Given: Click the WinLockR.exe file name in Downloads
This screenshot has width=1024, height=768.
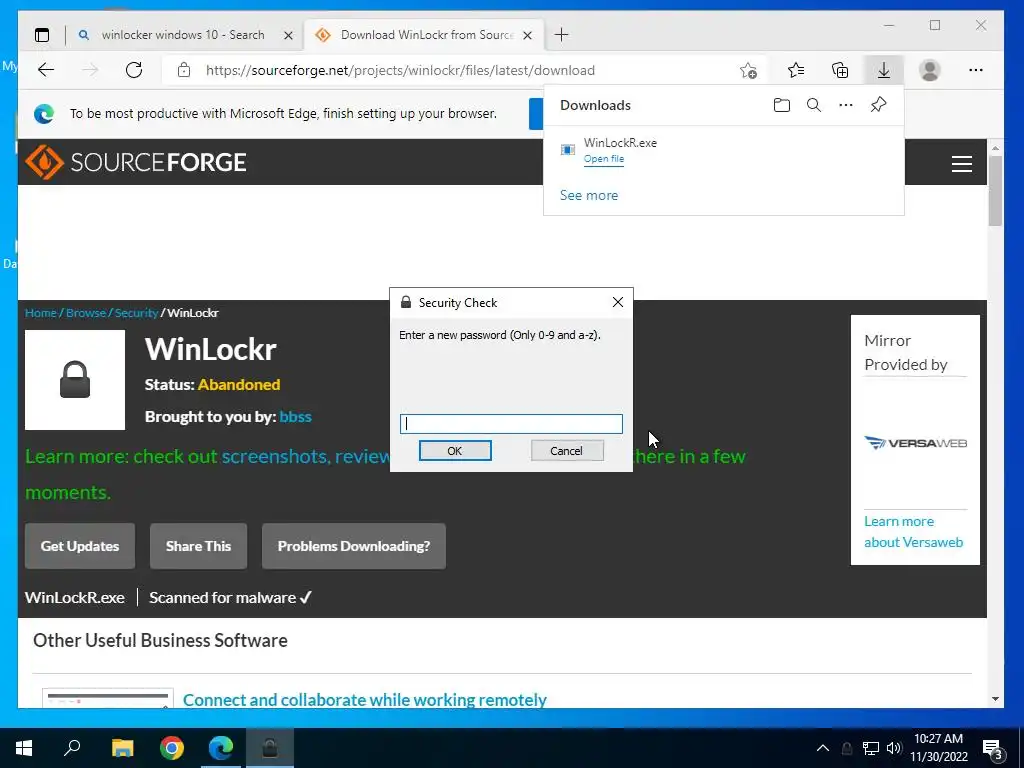Looking at the screenshot, I should (620, 142).
